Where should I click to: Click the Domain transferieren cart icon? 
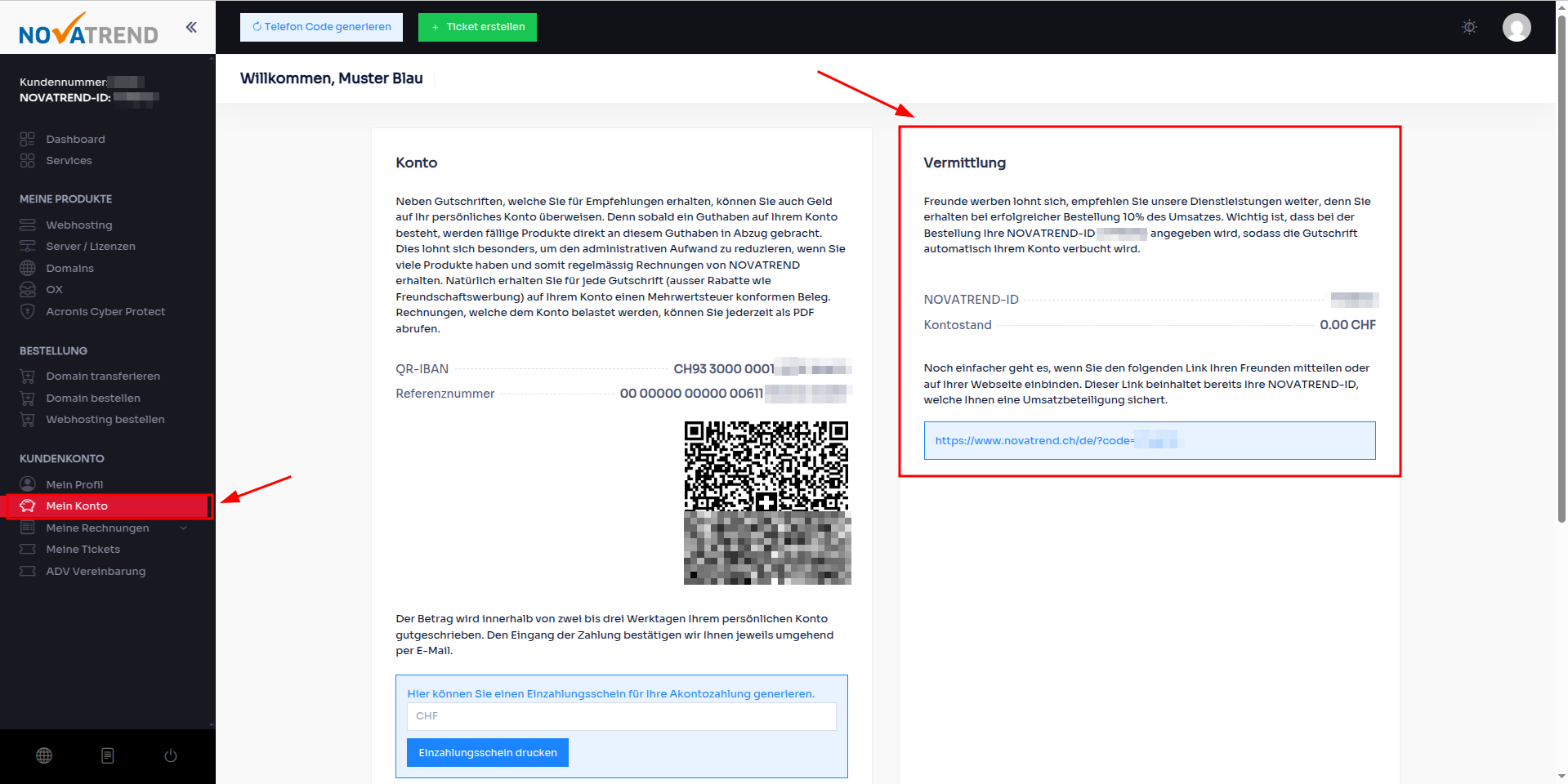(28, 376)
